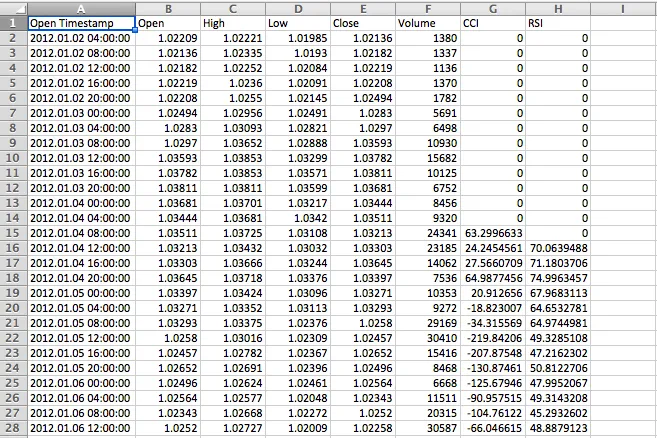Click the Volume header cell
Image resolution: width=657 pixels, height=438 pixels.
point(428,23)
